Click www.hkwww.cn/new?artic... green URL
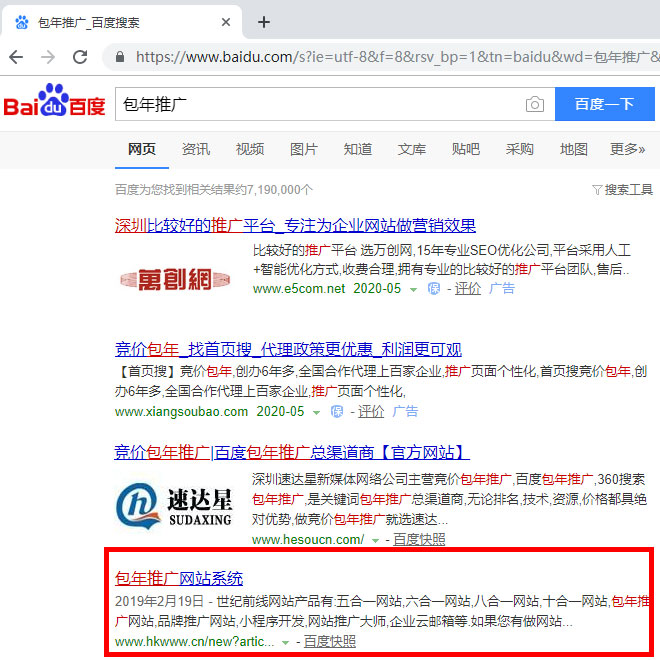 pos(194,641)
